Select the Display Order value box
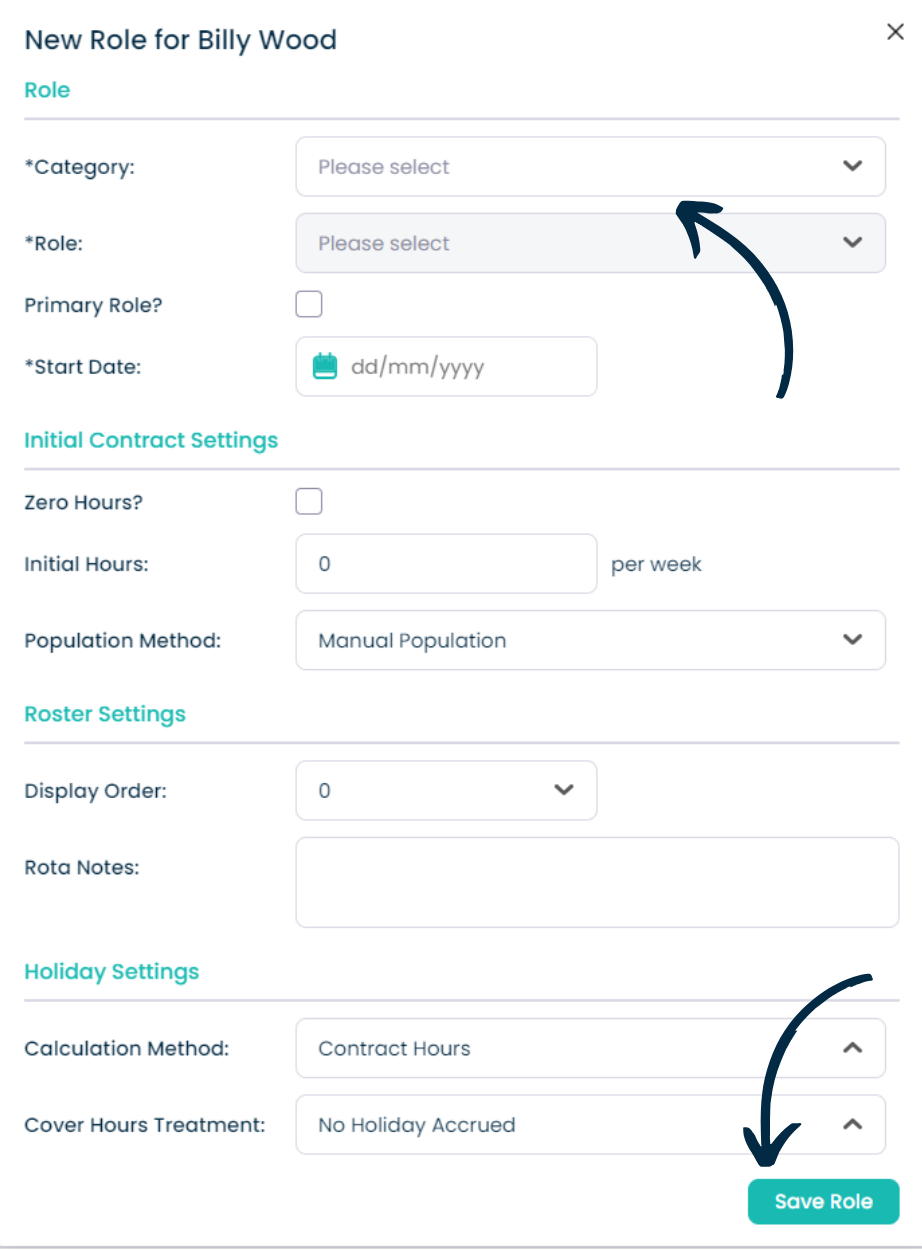 pos(447,790)
